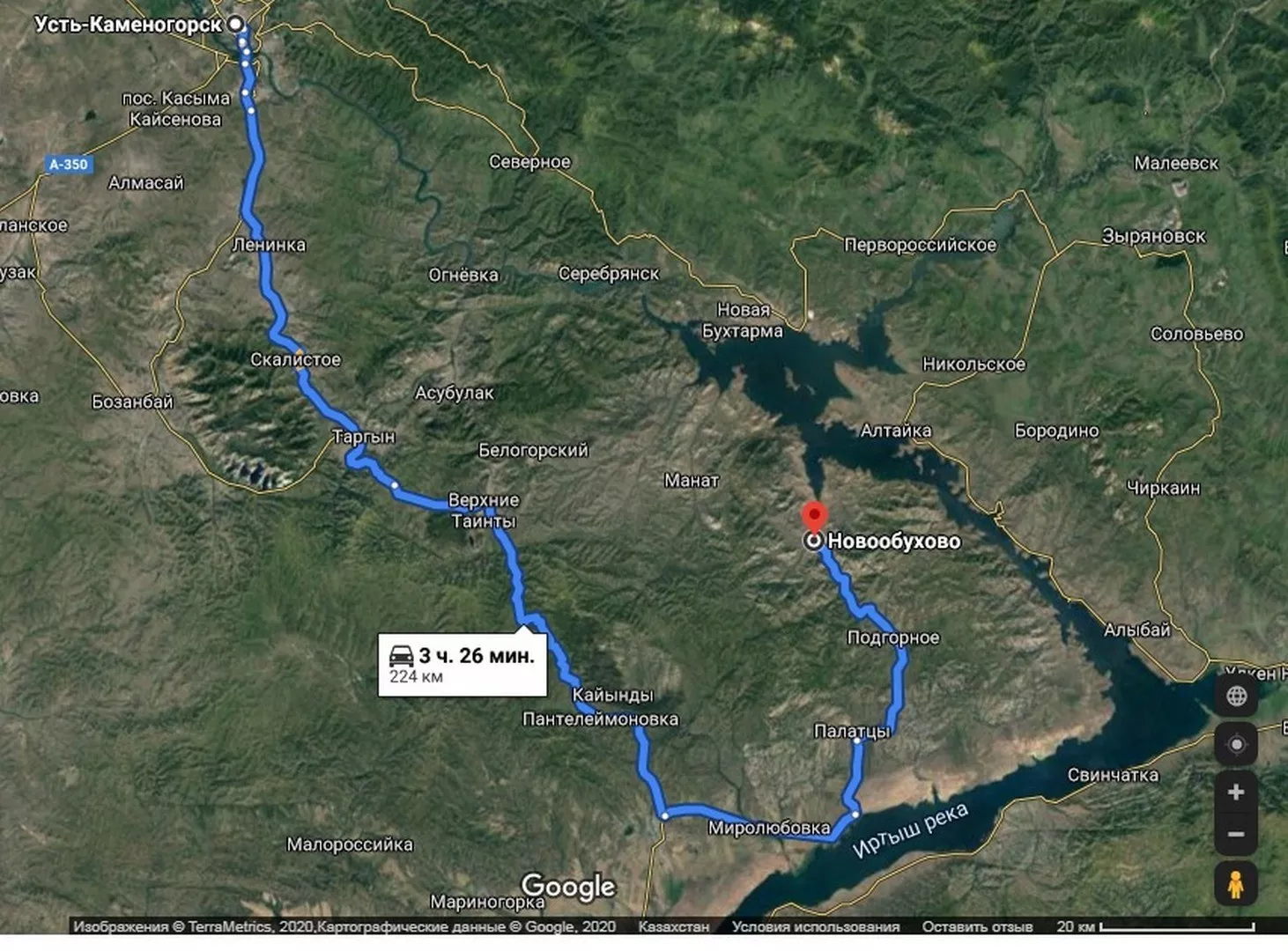Screen dimensions: 1288x951
Task: Click the Зыряновск city label
Action: [1153, 236]
